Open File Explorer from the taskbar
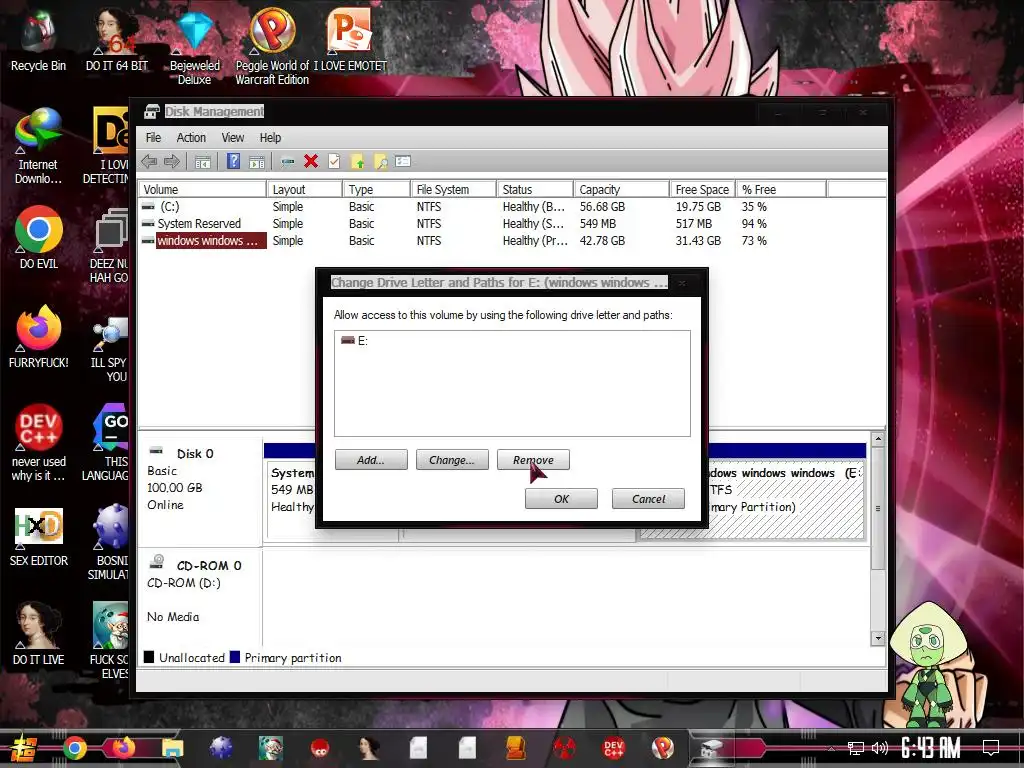This screenshot has width=1024, height=768. click(x=172, y=748)
